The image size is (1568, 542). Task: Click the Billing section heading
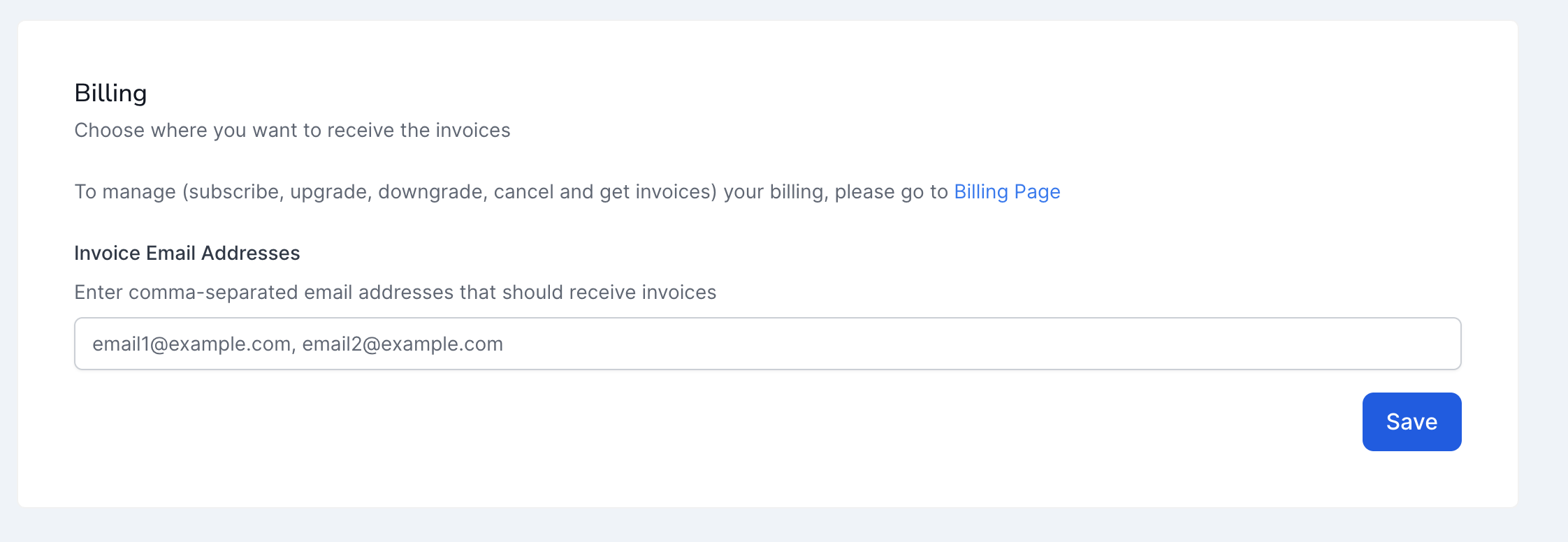click(110, 93)
